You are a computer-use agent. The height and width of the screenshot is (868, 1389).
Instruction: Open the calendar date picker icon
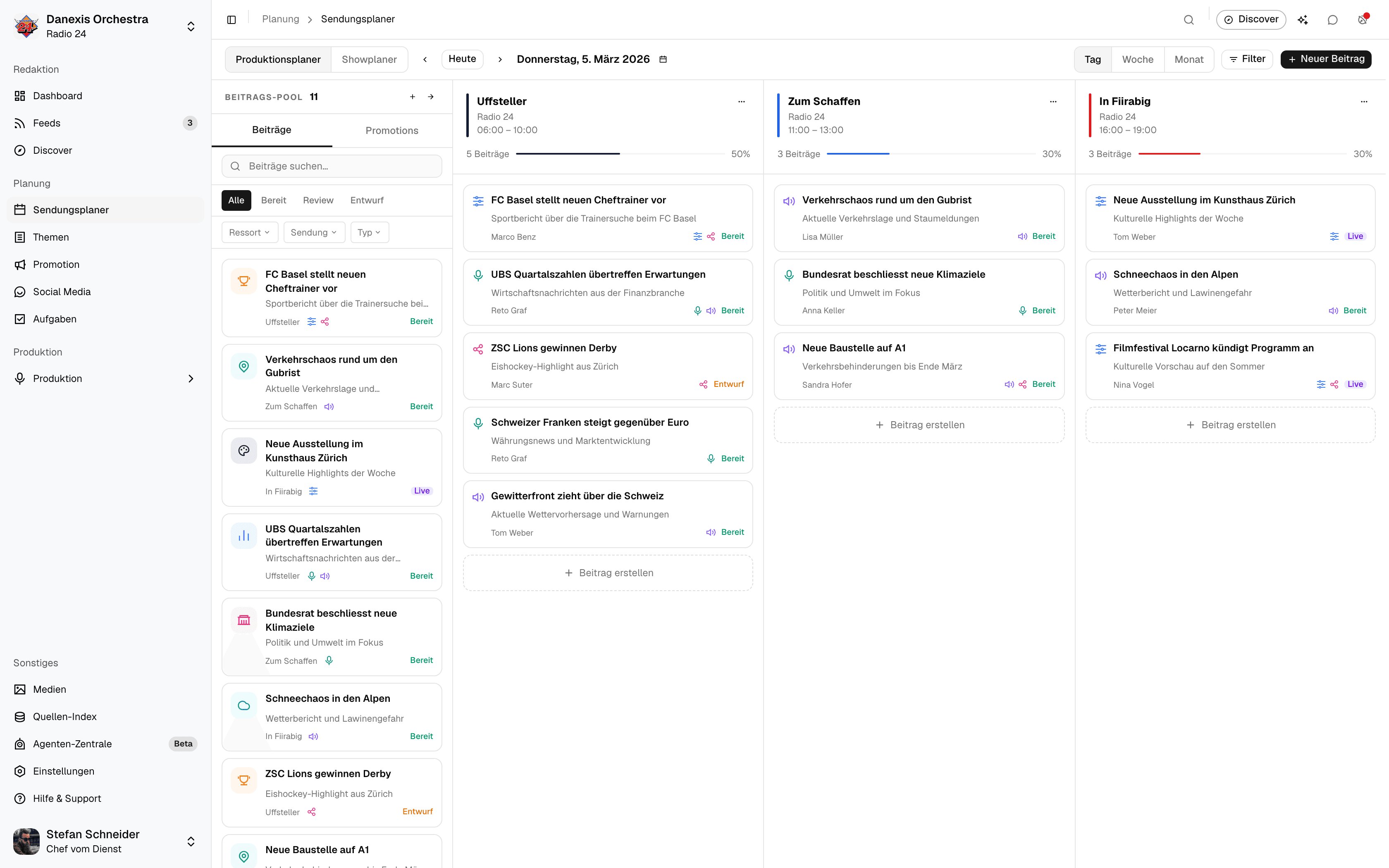(663, 59)
